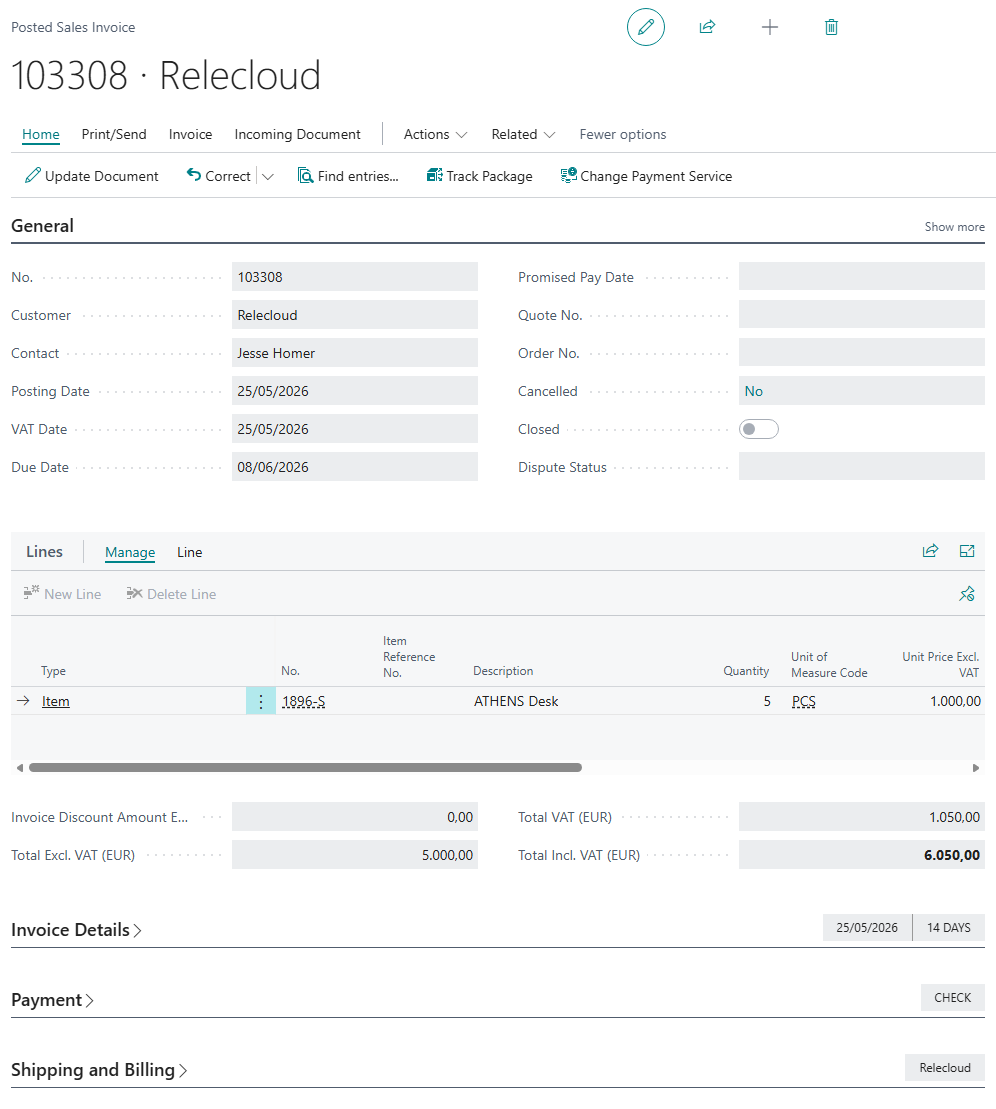Click the Relecloud summary in Shipping and Billing

click(944, 1068)
